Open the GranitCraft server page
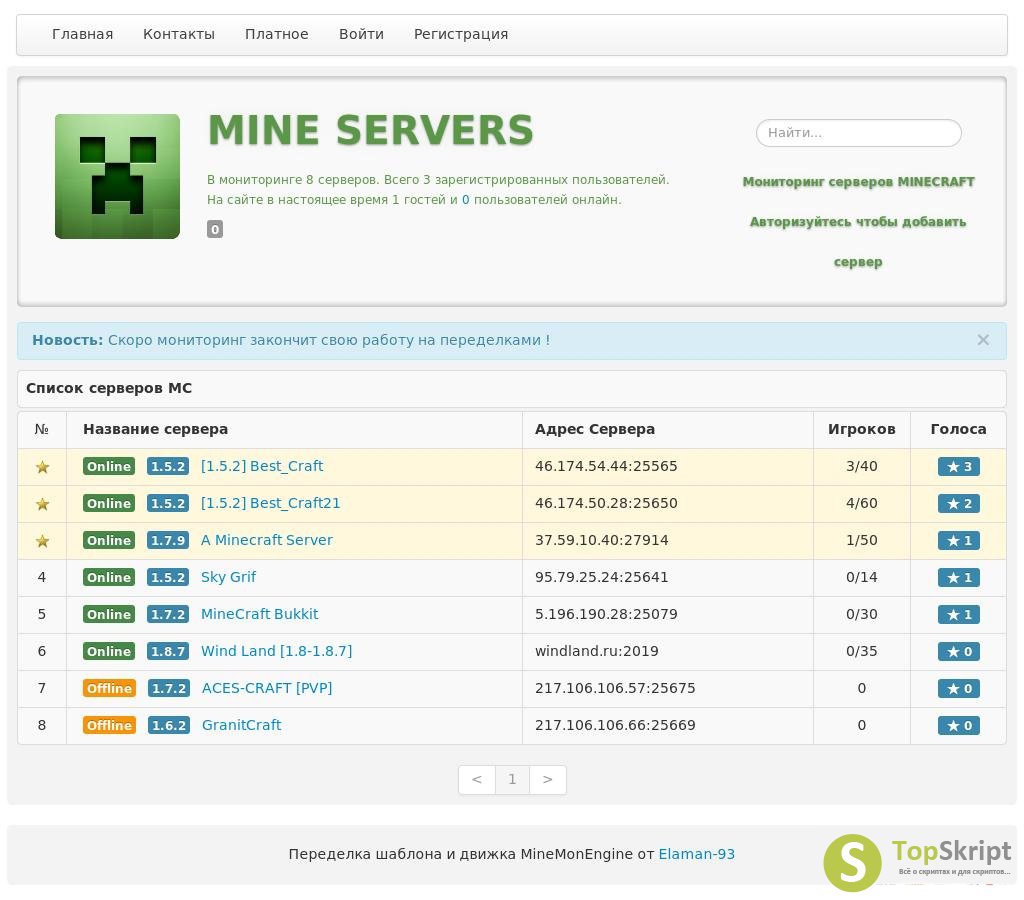The width and height of the screenshot is (1024, 900). coord(242,725)
